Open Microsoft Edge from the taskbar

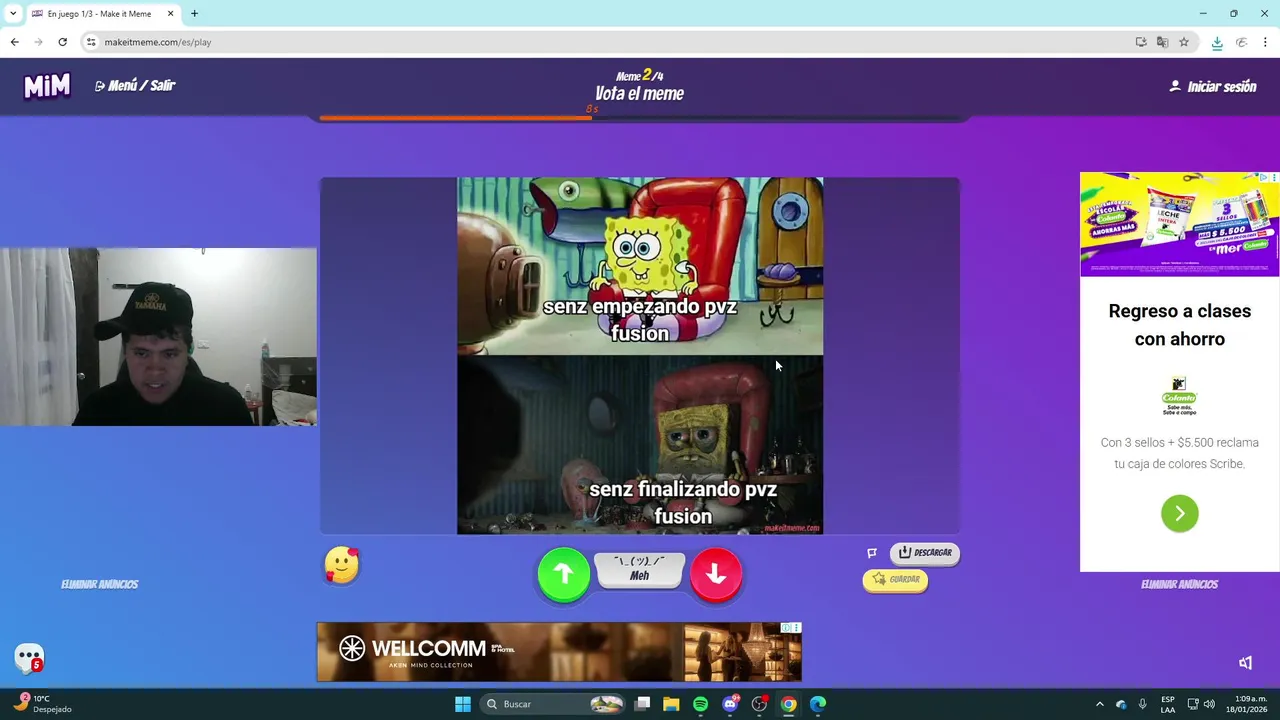[x=818, y=704]
